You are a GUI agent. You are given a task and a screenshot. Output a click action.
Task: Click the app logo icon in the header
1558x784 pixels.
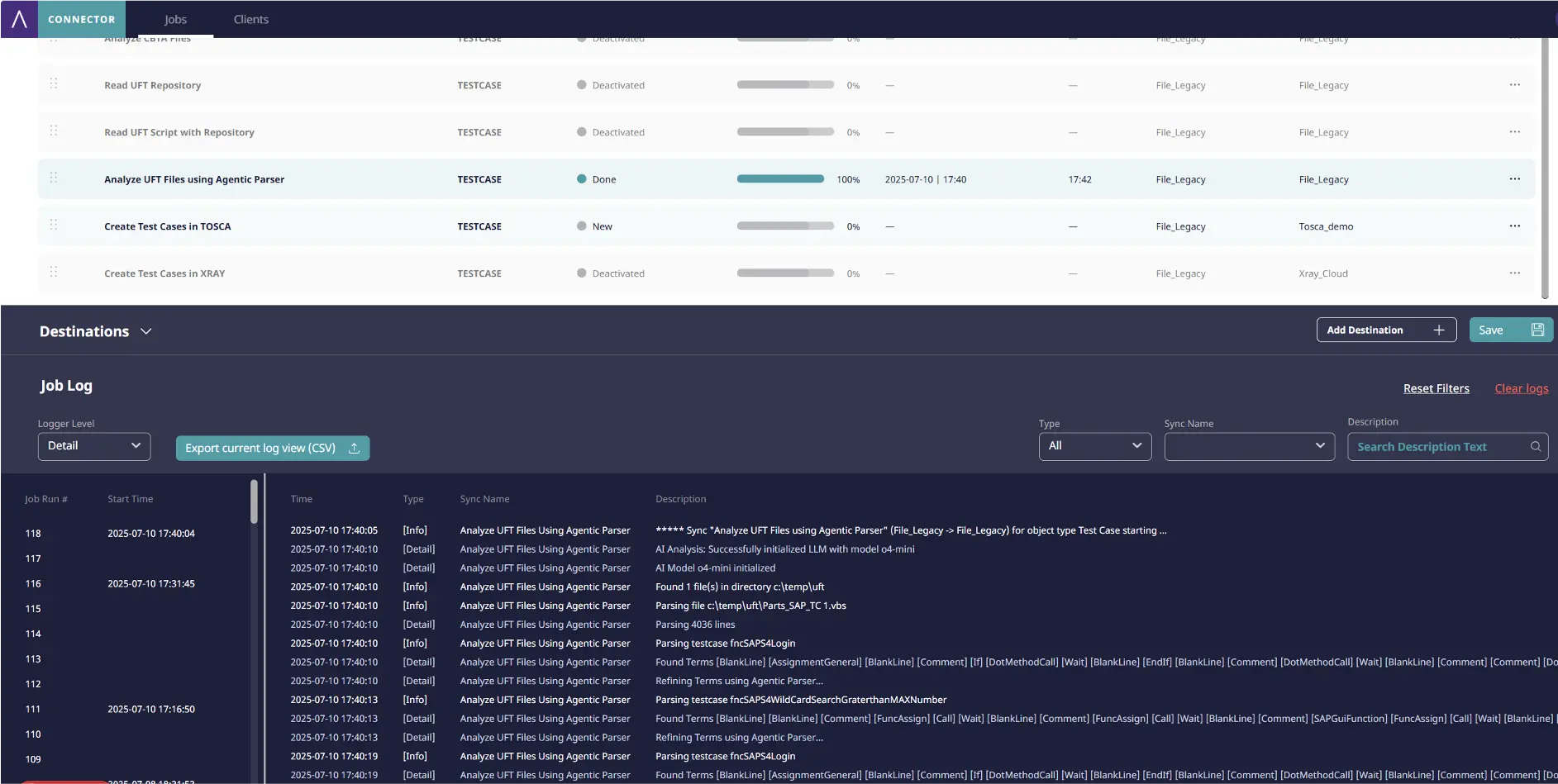pyautogui.click(x=19, y=19)
